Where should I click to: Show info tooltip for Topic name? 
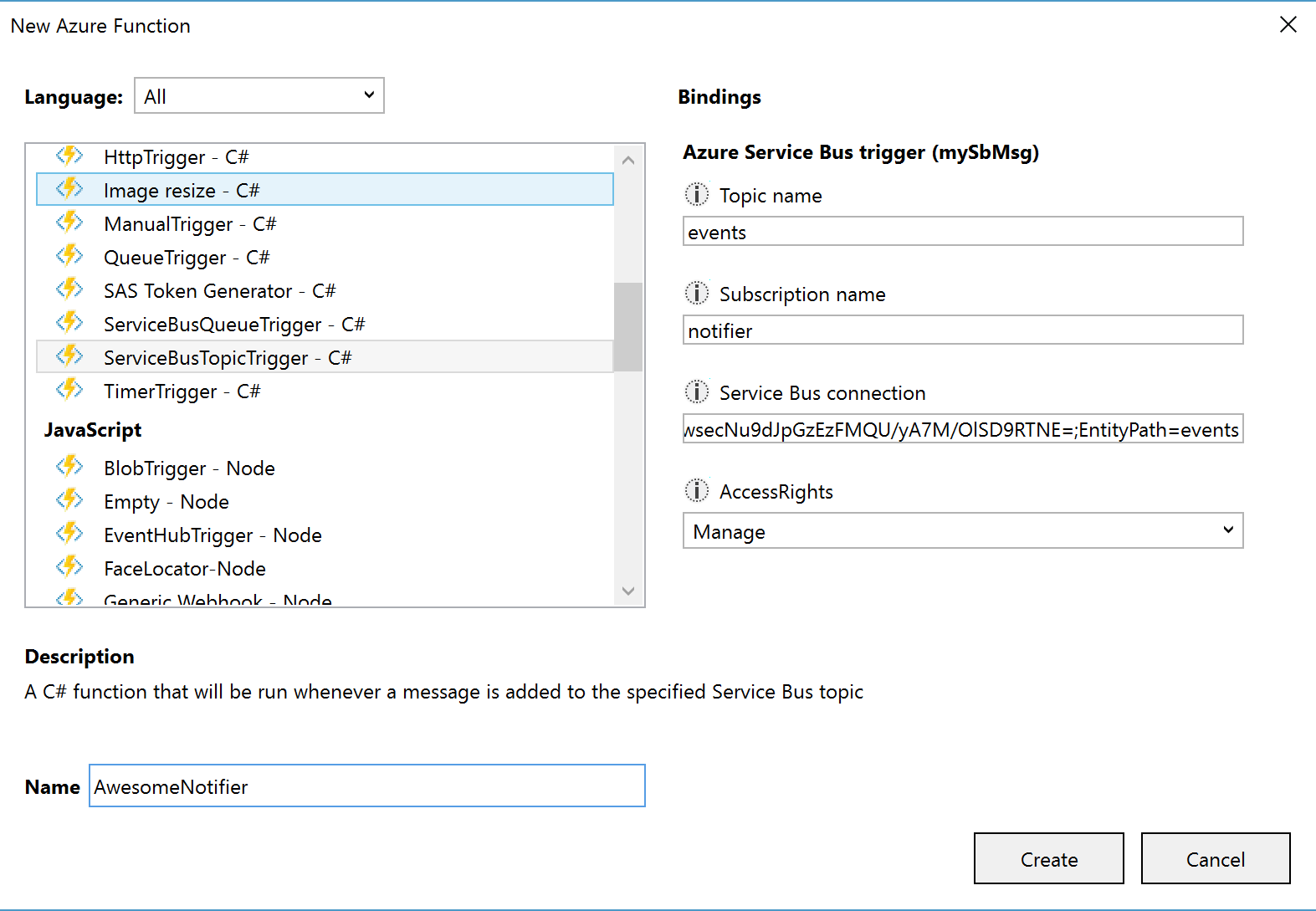coord(696,194)
